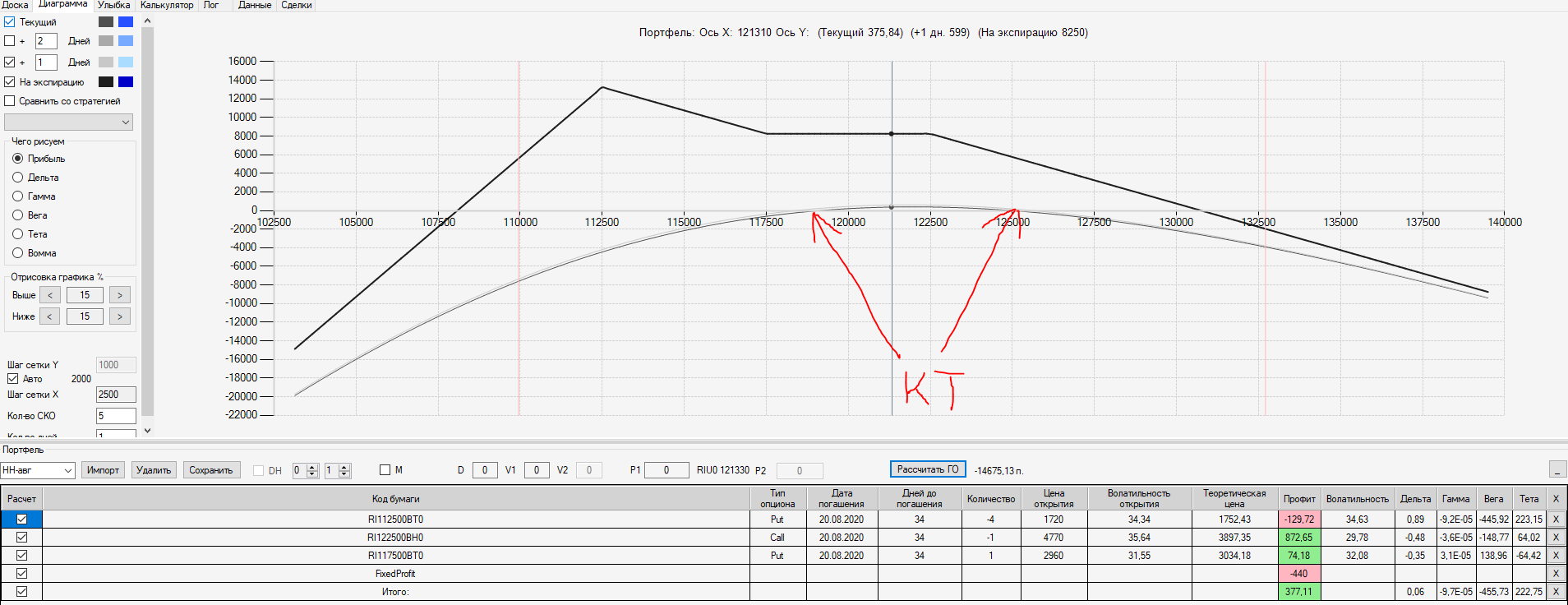This screenshot has width=1568, height=605.
Task: Toggle the +1 Дней curve checkbox
Action: point(10,62)
